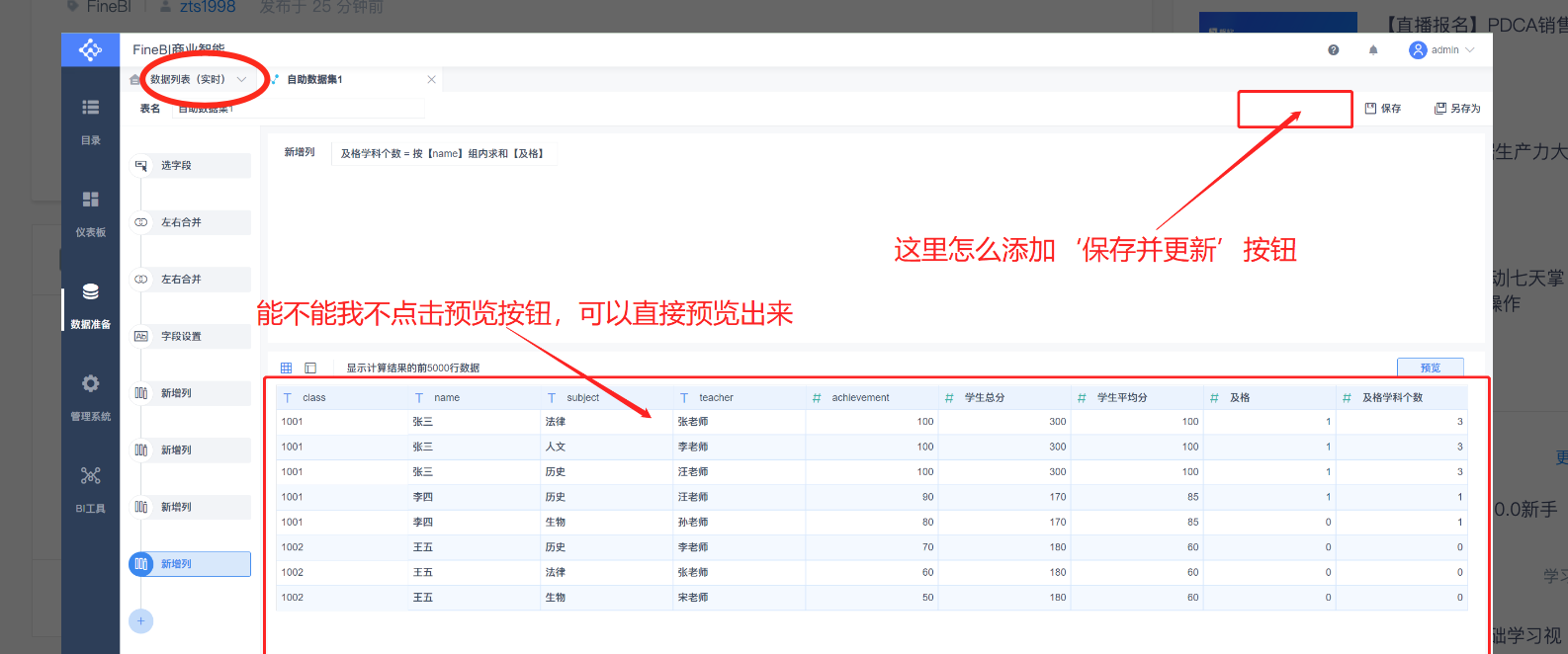
Task: Click the # type icon of 及格 column
Action: coord(1214,398)
